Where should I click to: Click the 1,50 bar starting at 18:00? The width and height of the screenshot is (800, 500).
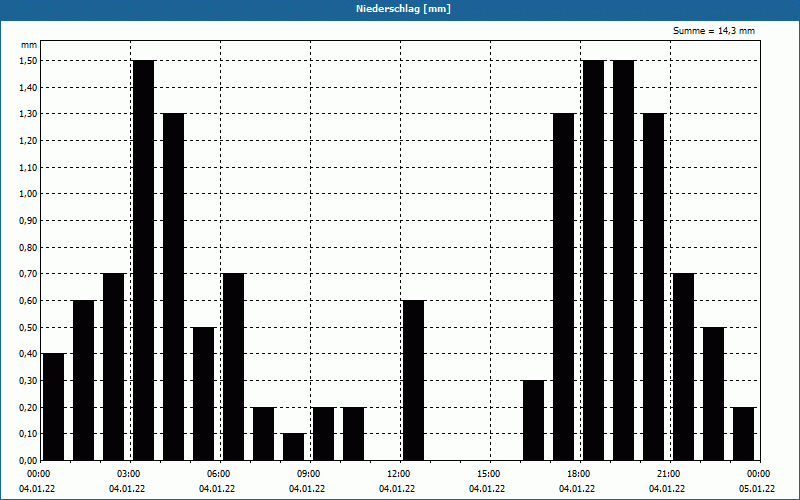594,260
